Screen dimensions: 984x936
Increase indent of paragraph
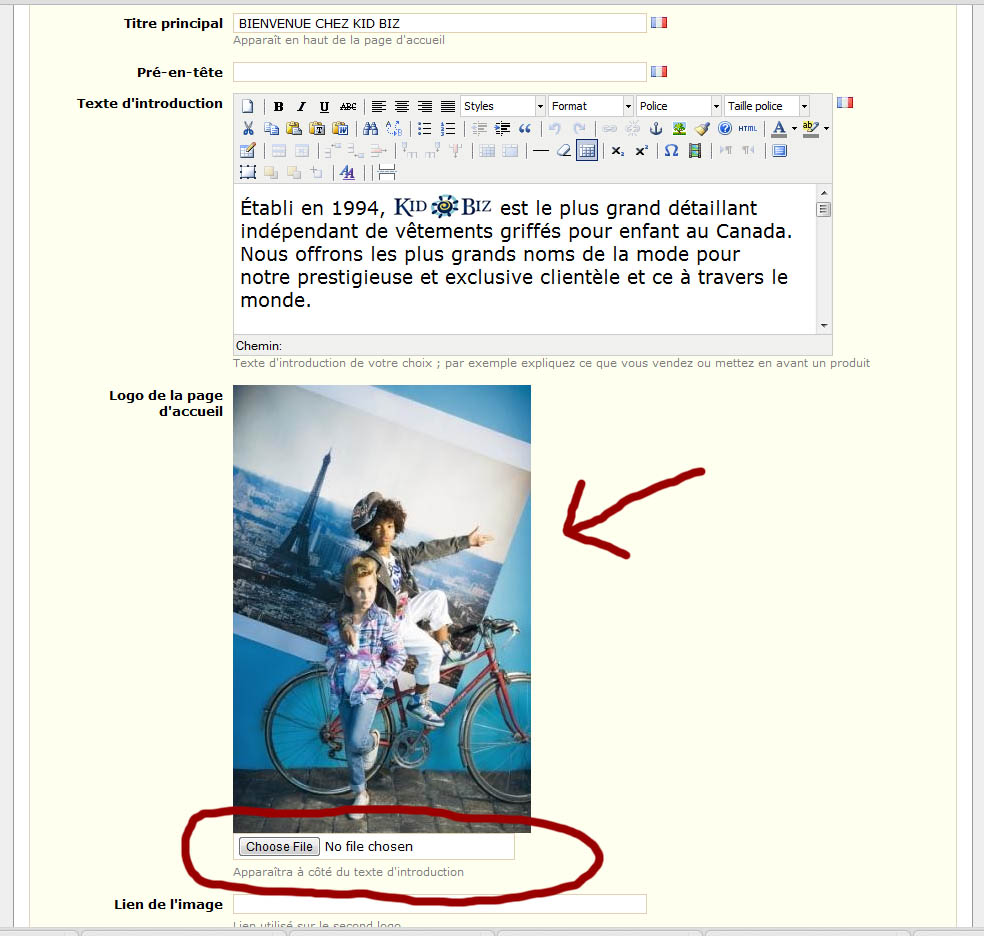[x=502, y=129]
